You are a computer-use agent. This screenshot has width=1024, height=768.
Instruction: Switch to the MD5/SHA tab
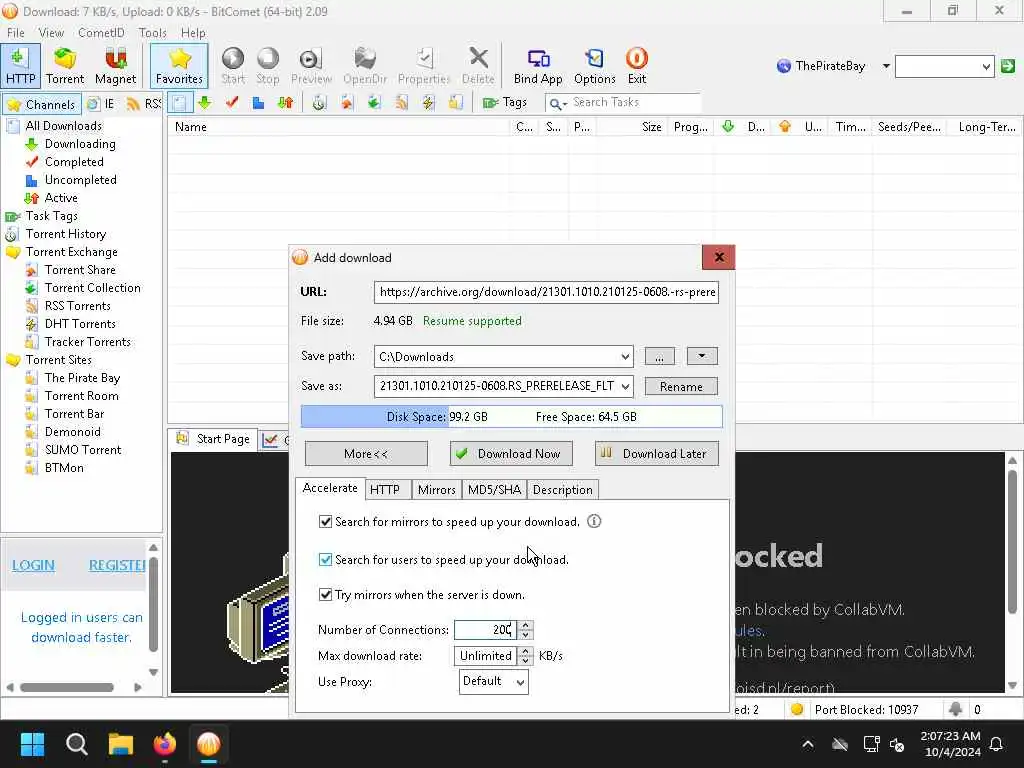[x=494, y=490]
